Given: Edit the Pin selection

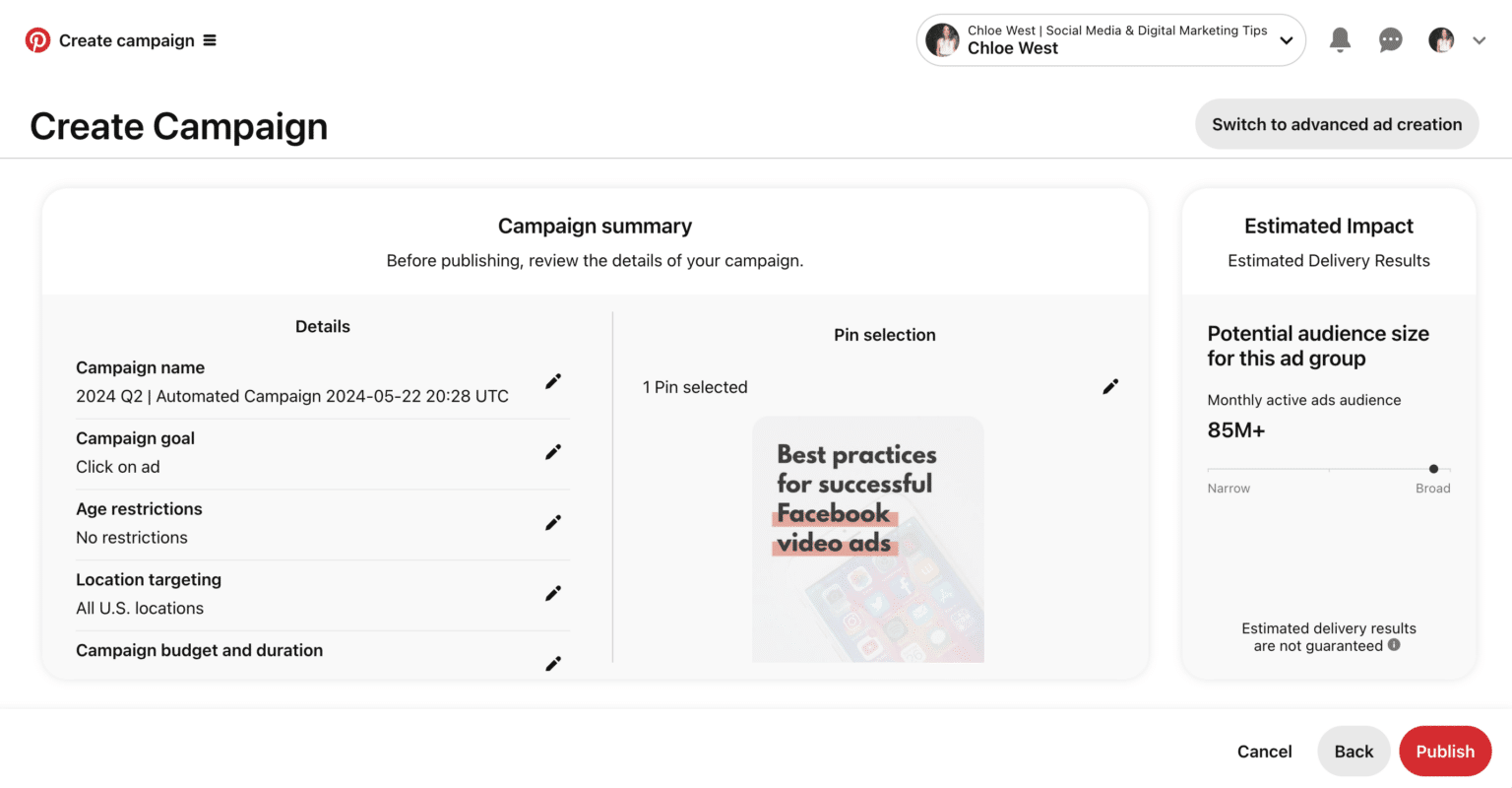Looking at the screenshot, I should coord(1110,386).
